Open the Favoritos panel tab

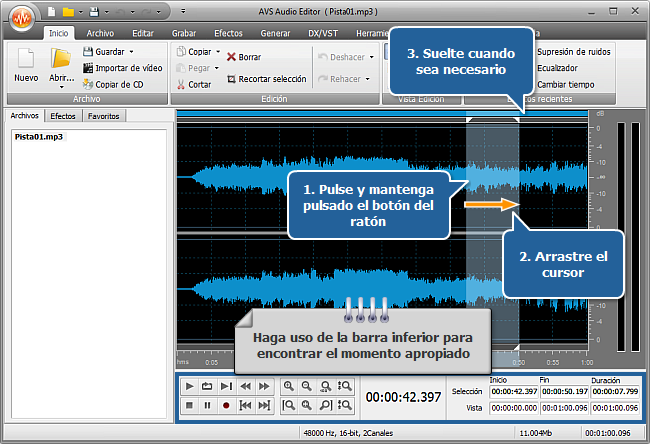tap(103, 116)
